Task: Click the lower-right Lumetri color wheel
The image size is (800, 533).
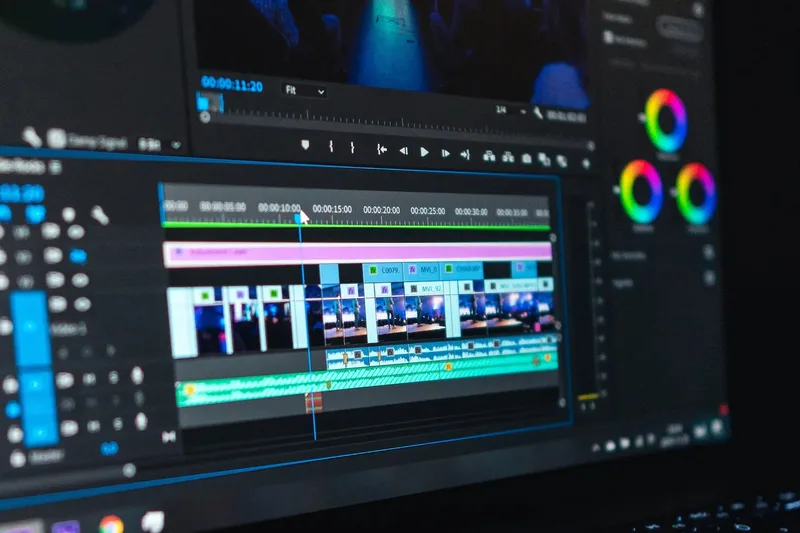Action: (696, 194)
